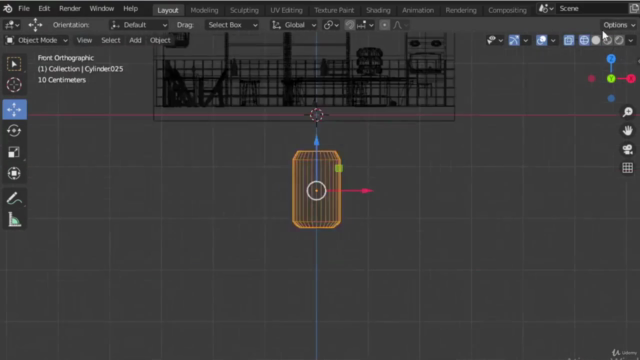Open the viewport View menu
This screenshot has height=360, width=640.
84,40
